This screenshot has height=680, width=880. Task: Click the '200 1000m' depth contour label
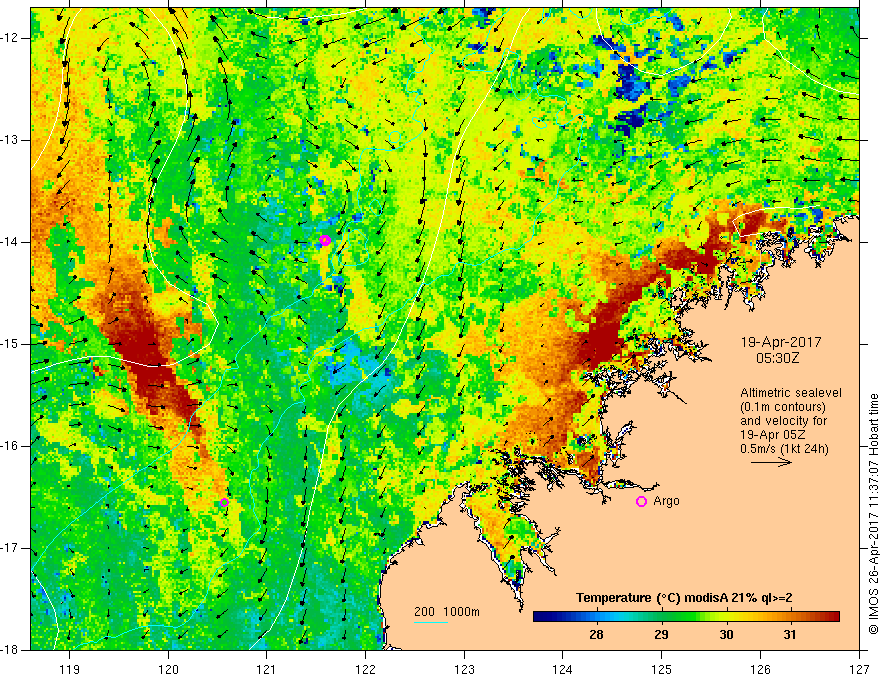point(447,612)
